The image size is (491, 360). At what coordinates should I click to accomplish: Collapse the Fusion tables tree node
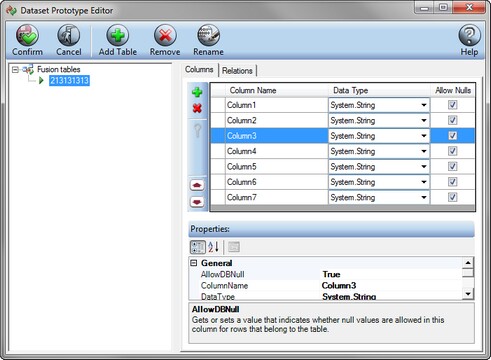pos(15,70)
